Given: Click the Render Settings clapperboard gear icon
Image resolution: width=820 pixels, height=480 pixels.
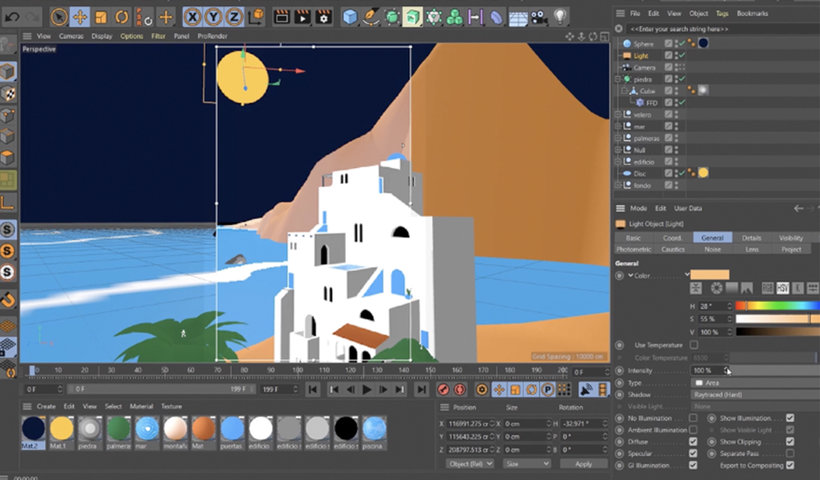Looking at the screenshot, I should click(x=324, y=17).
